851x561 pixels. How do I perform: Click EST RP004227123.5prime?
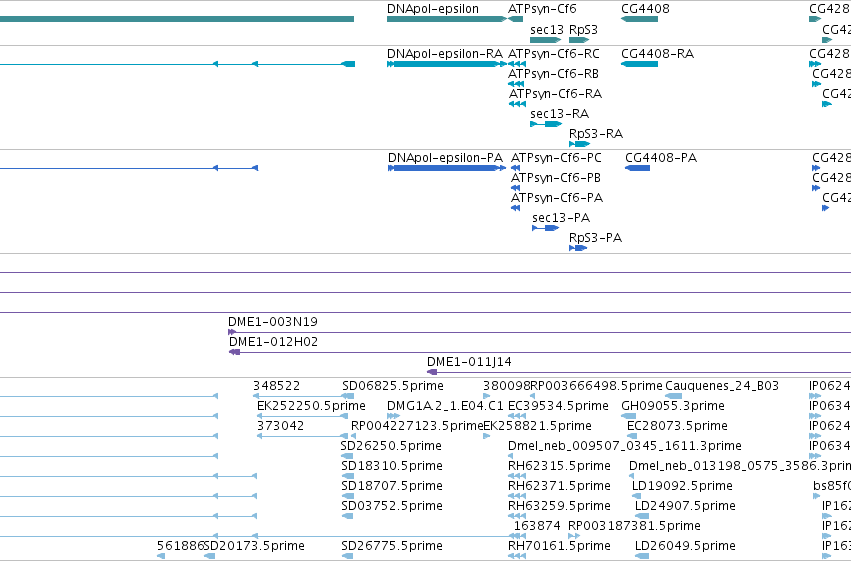pyautogui.click(x=417, y=426)
